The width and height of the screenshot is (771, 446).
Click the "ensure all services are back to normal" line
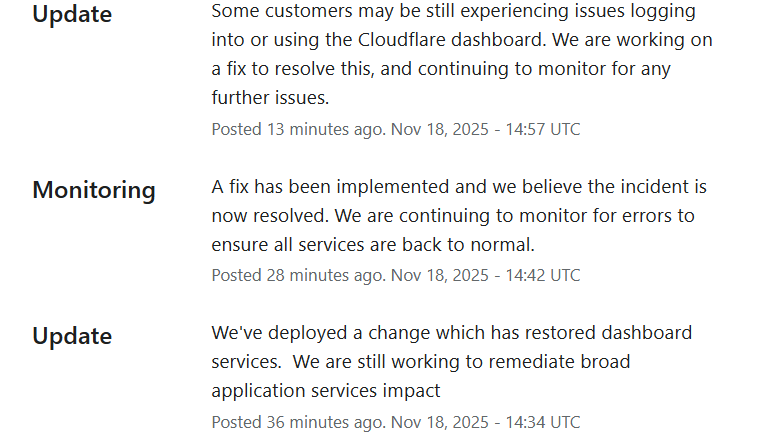(374, 245)
